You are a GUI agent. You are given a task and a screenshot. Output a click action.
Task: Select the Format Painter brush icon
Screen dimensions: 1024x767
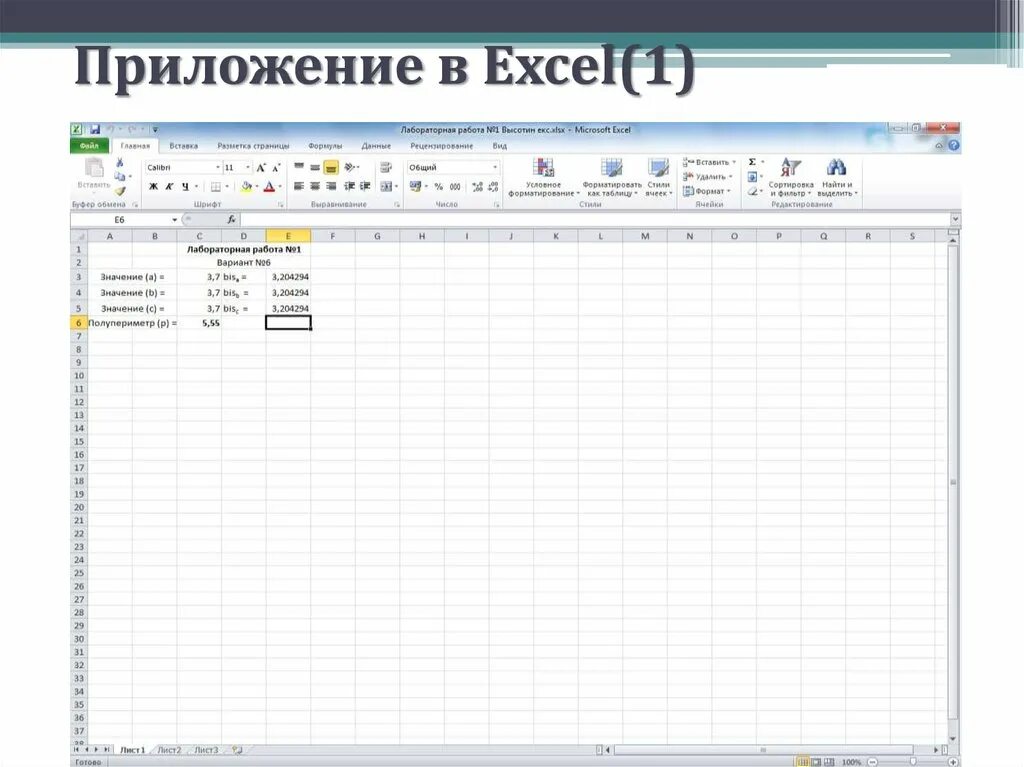pos(120,191)
